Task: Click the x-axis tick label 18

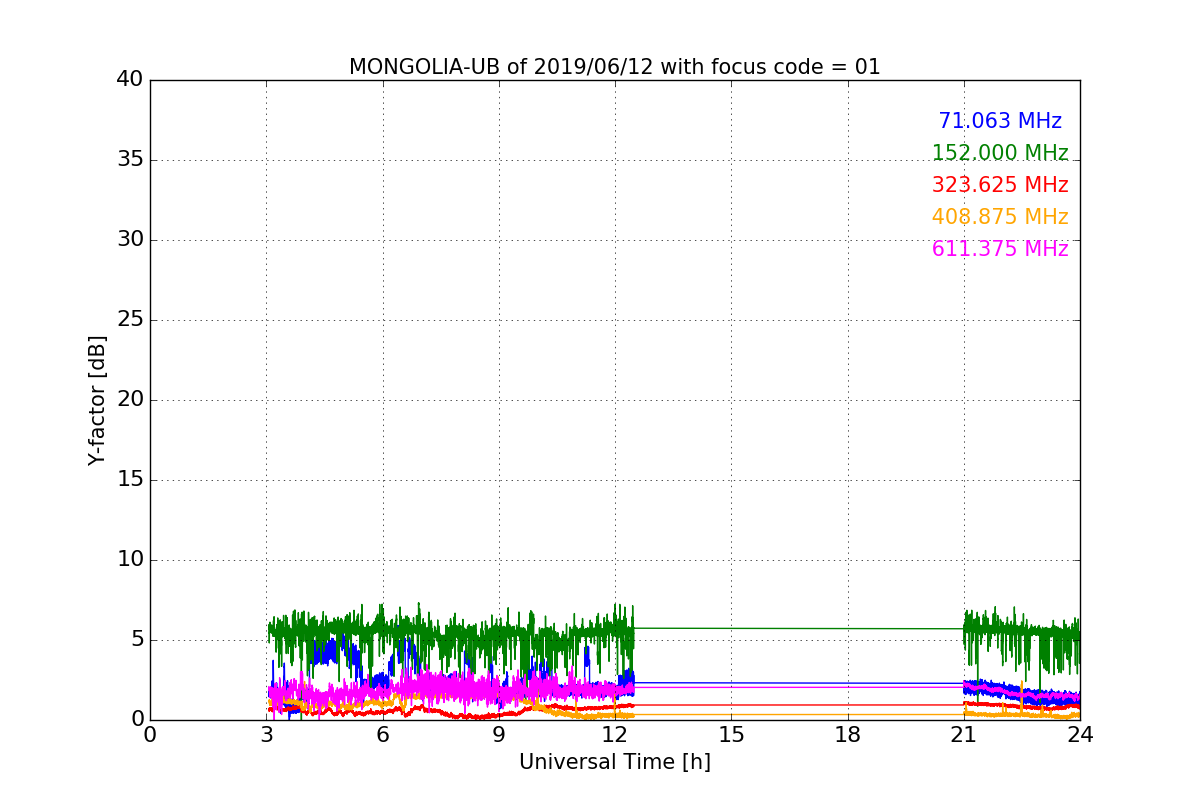Action: pyautogui.click(x=847, y=735)
